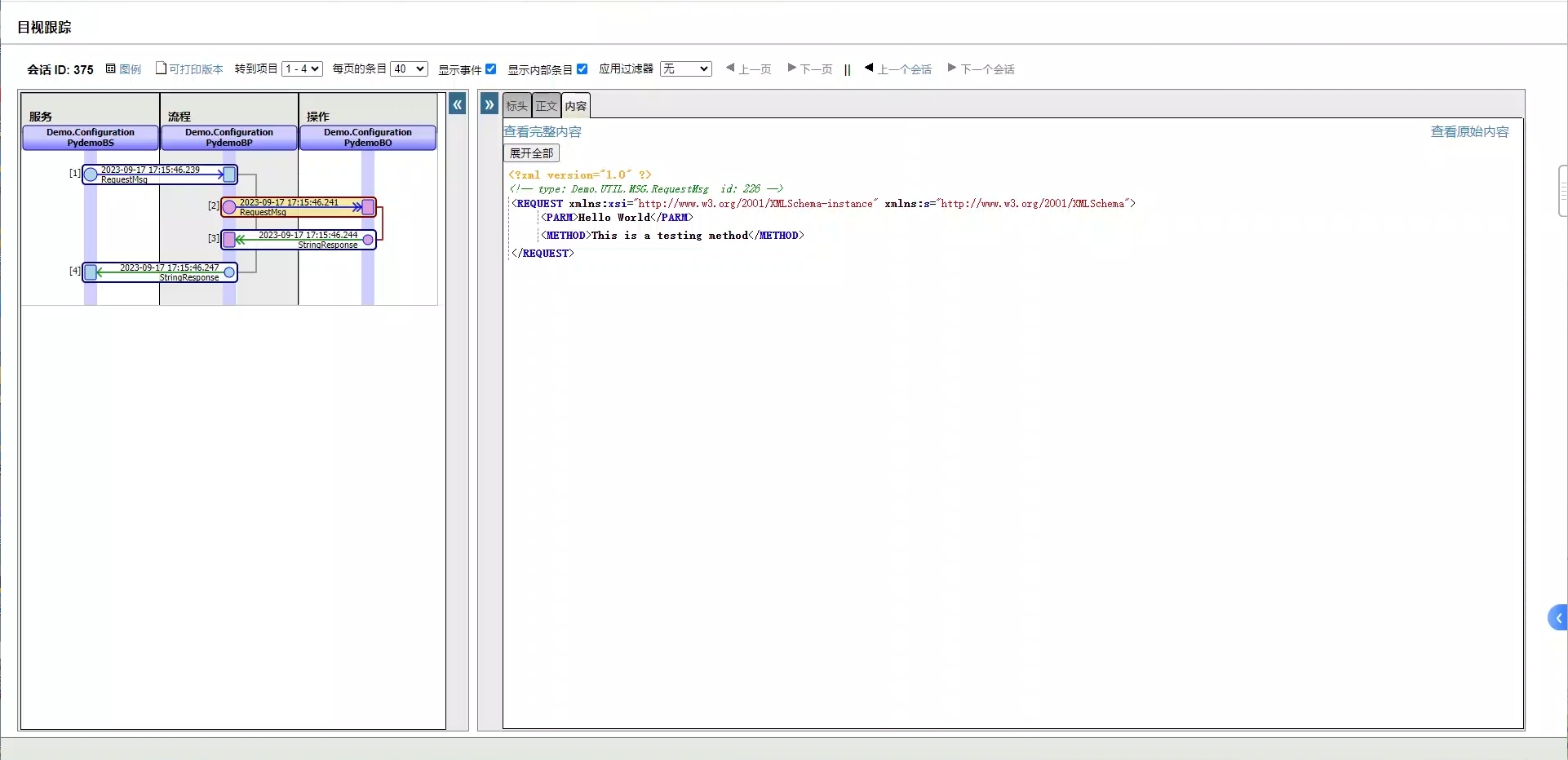The height and width of the screenshot is (760, 1568).
Task: Open the 每页的条目 dropdown
Action: point(409,69)
